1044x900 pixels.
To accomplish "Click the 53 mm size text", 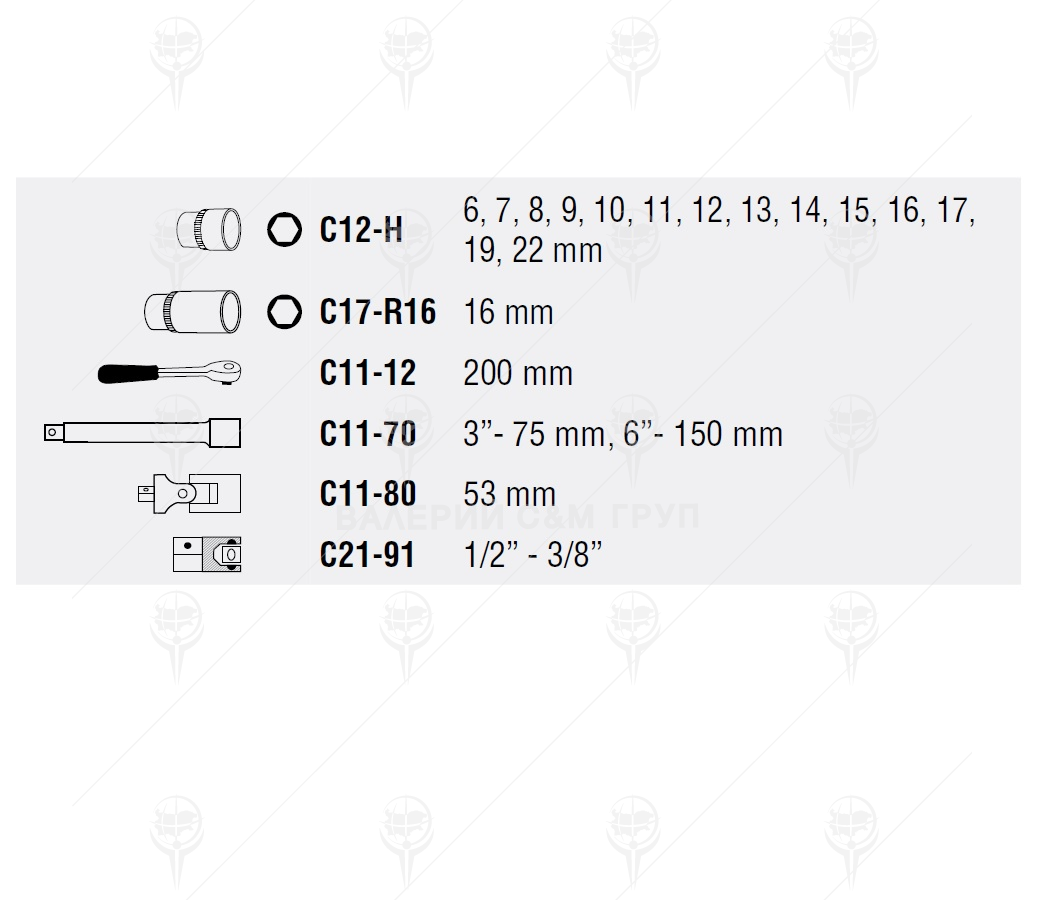I will pos(509,494).
